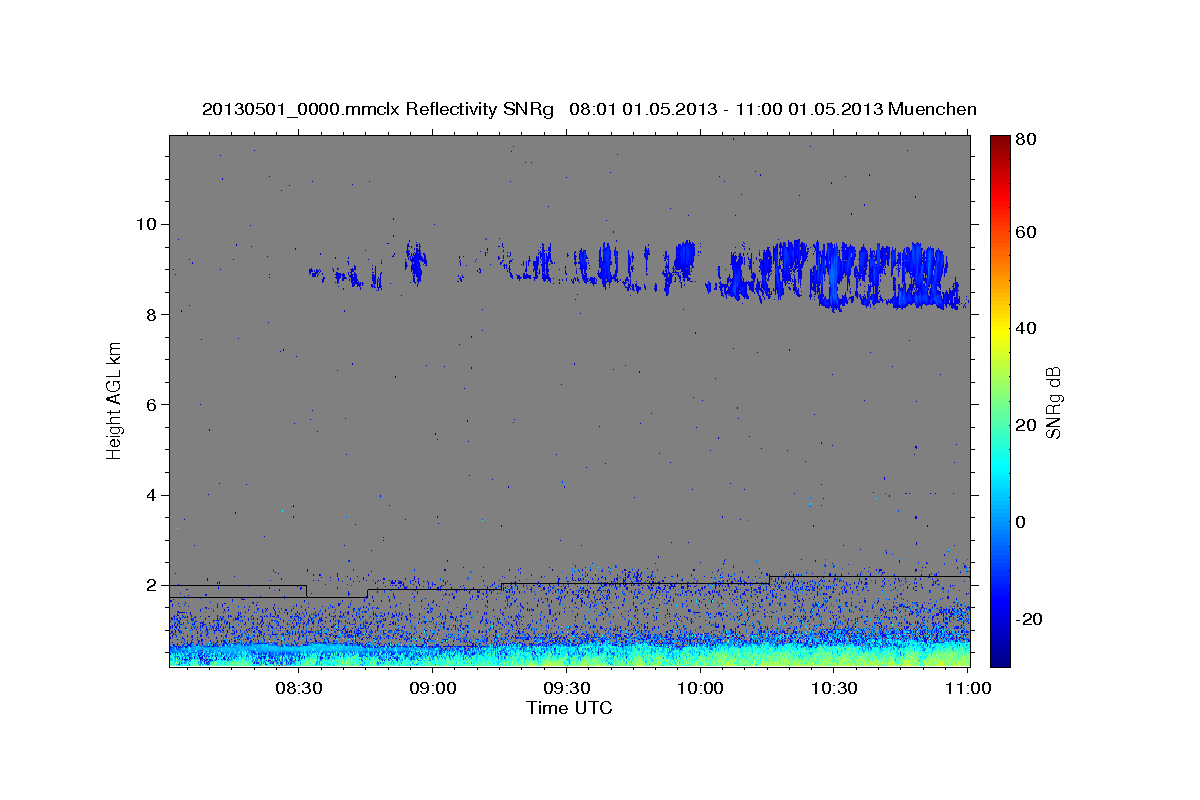This screenshot has height=800, width=1200.
Task: Click the 08:30 time tick label
Action: point(299,688)
